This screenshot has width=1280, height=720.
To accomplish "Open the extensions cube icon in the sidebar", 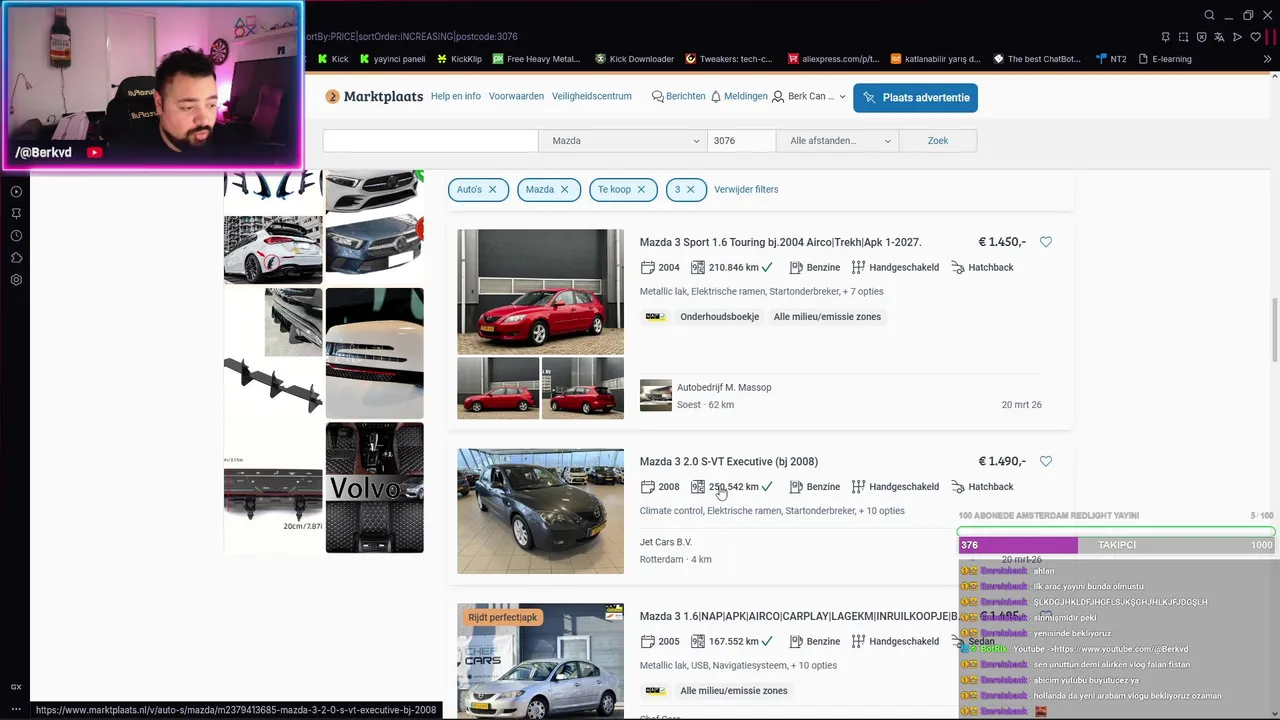I will (16, 258).
